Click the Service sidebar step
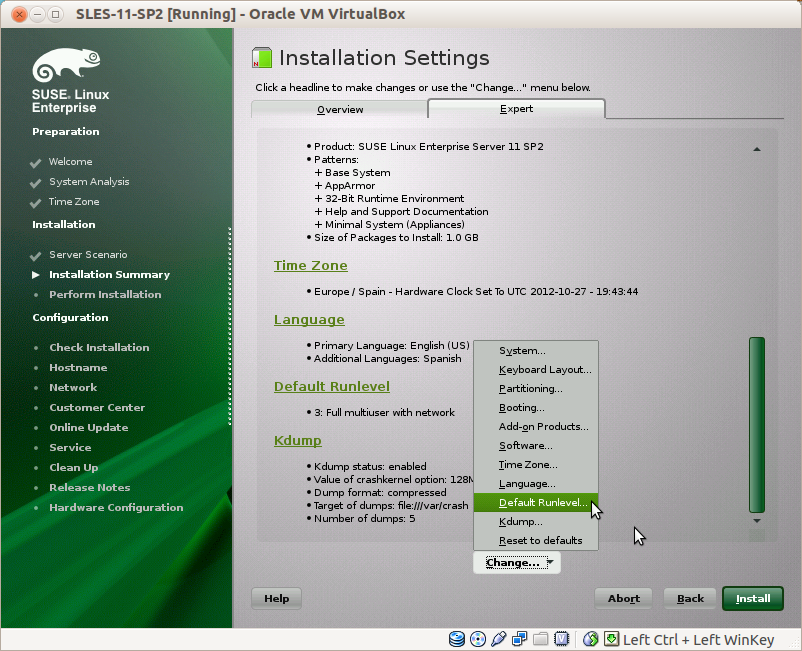The image size is (802, 651). [70, 447]
